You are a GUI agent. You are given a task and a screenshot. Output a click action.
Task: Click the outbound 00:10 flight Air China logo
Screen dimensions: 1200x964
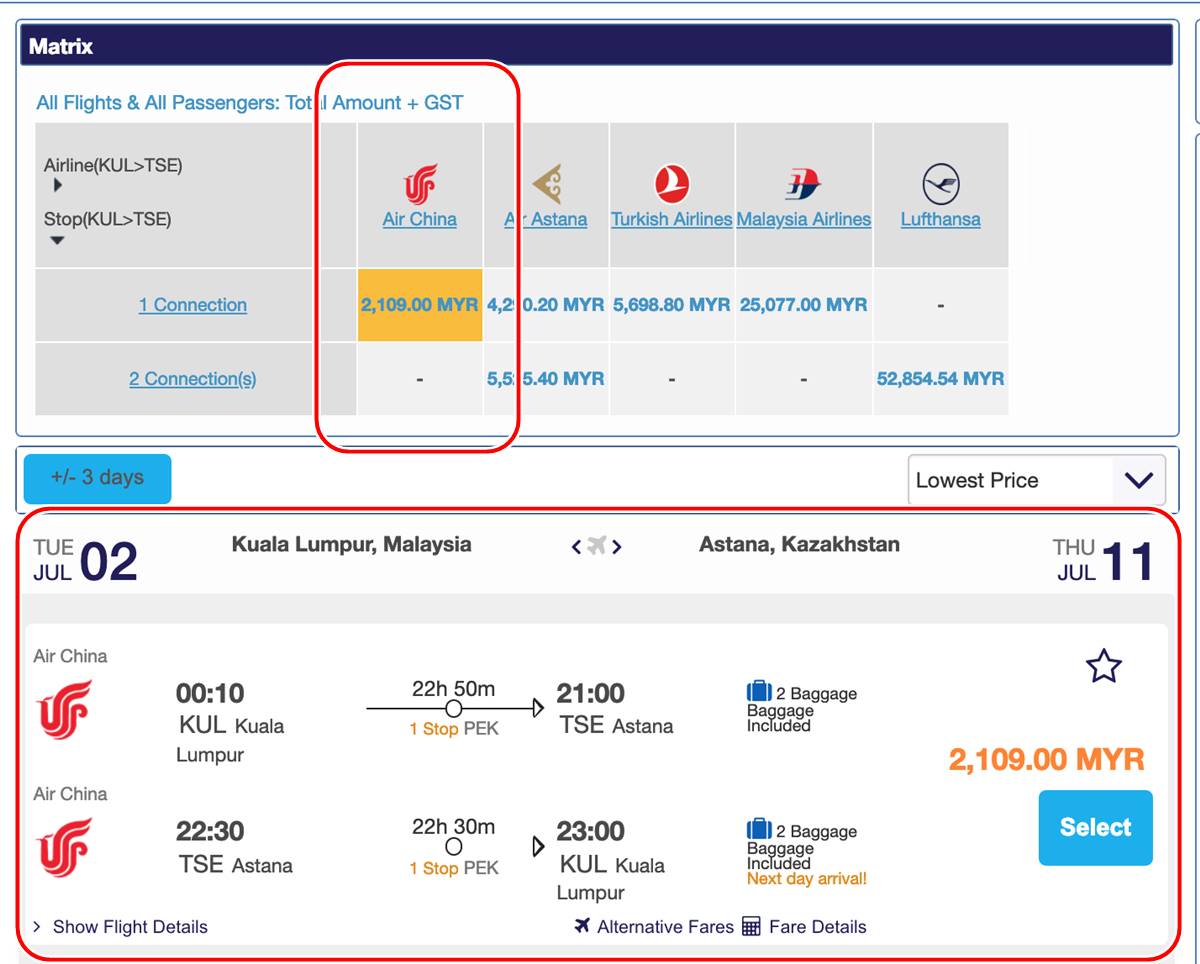click(65, 709)
